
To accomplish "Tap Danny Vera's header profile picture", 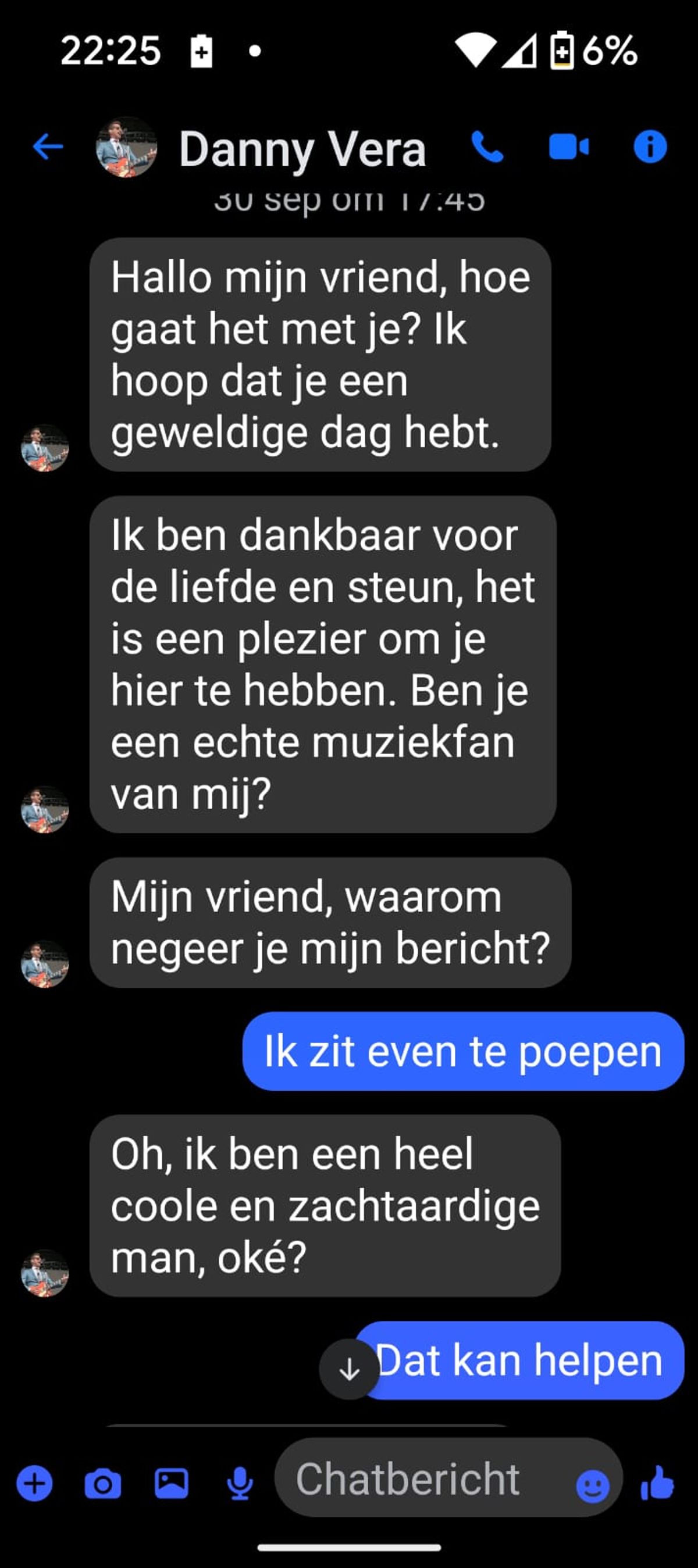I will click(127, 147).
